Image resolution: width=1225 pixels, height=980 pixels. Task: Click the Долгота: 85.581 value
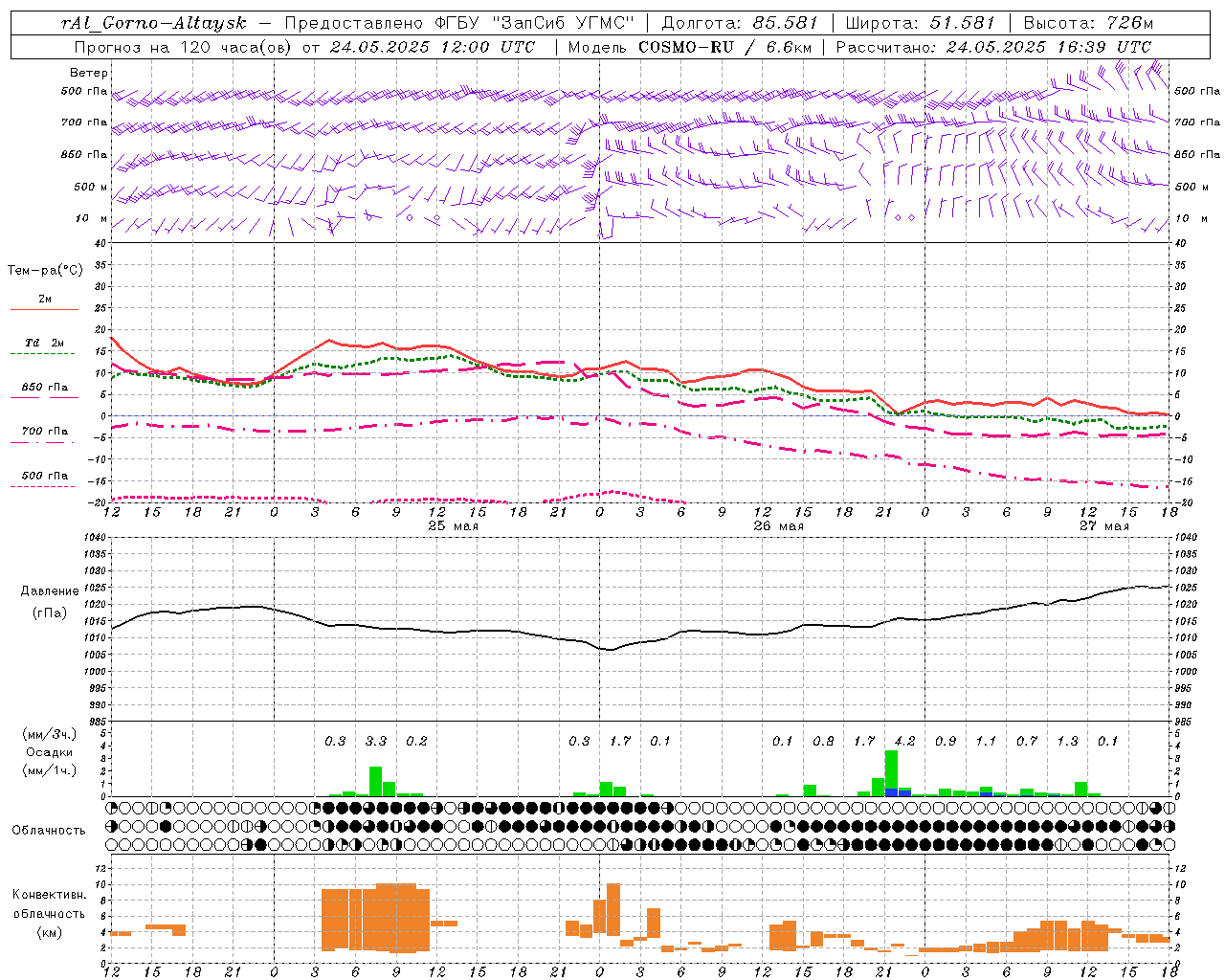[739, 23]
